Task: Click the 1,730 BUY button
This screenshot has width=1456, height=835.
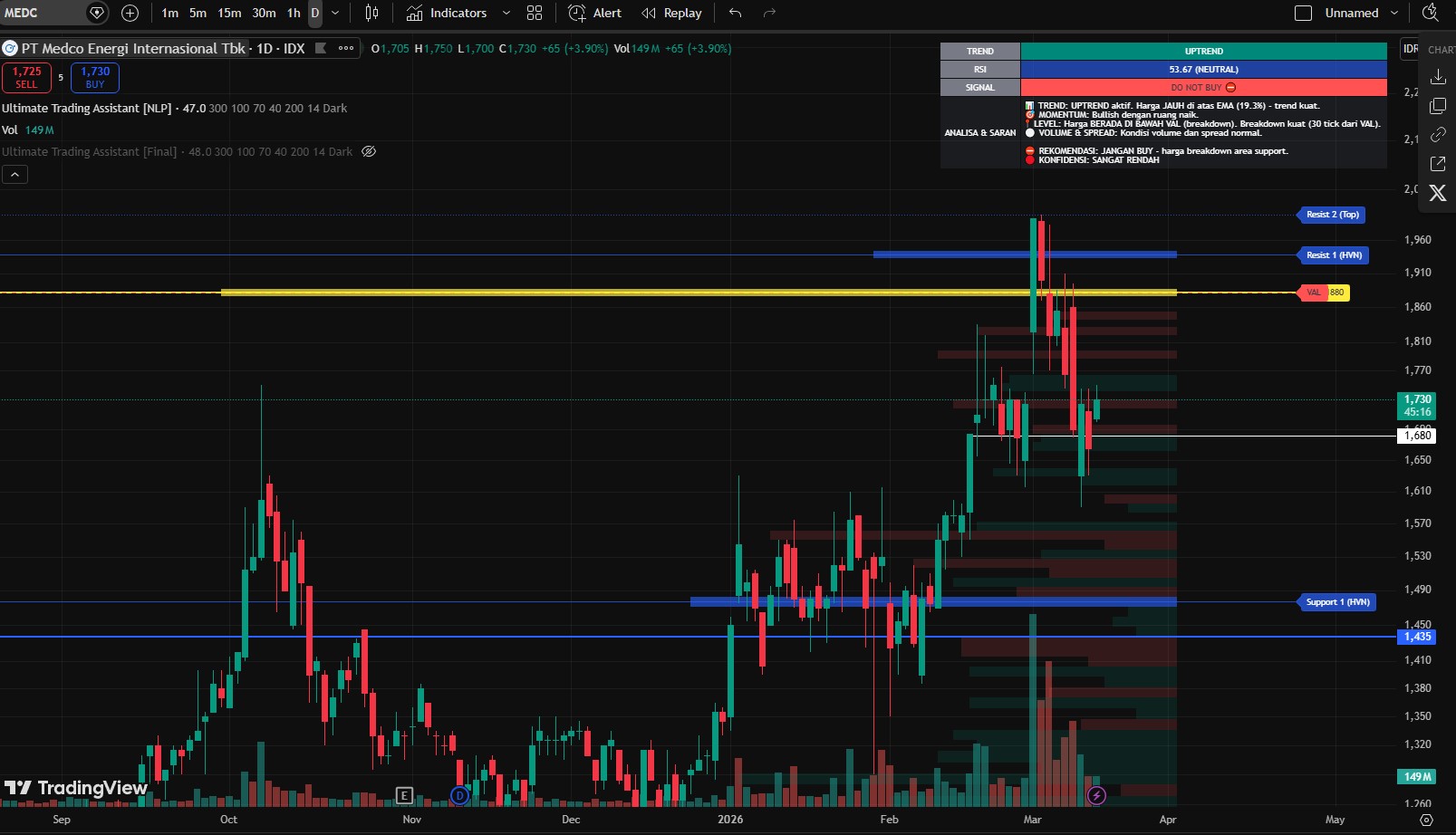Action: 95,77
